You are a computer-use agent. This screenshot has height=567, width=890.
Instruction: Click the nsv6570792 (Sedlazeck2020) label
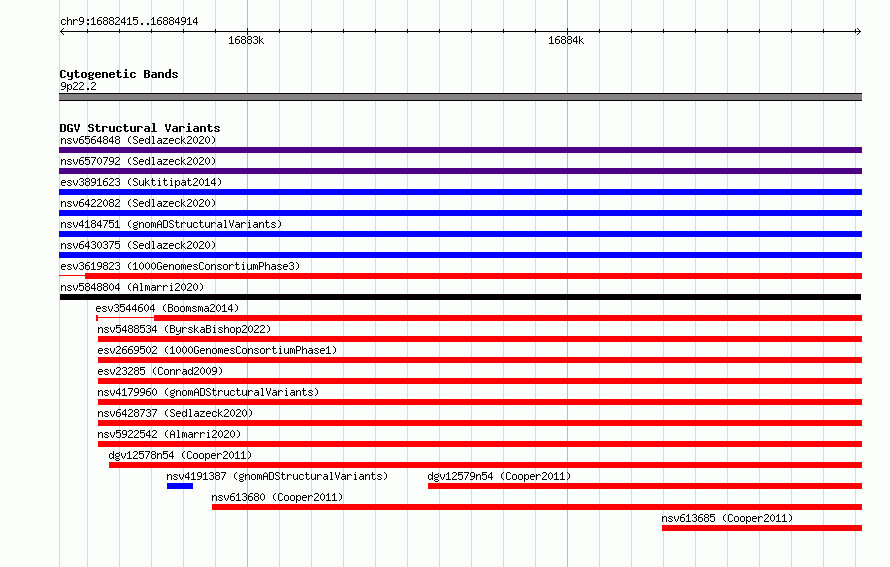(x=138, y=161)
